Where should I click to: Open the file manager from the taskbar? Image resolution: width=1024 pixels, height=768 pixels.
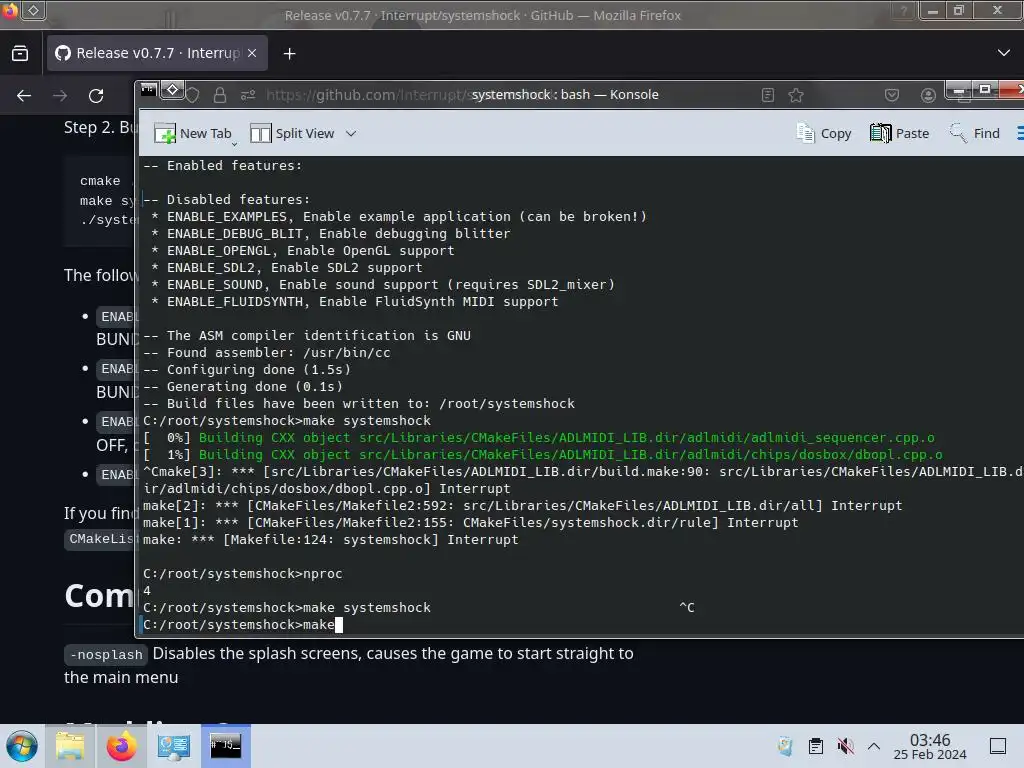pyautogui.click(x=70, y=746)
